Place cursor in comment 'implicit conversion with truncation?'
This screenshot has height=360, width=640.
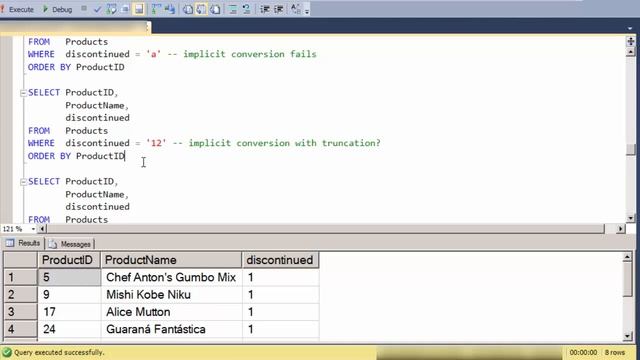click(284, 143)
